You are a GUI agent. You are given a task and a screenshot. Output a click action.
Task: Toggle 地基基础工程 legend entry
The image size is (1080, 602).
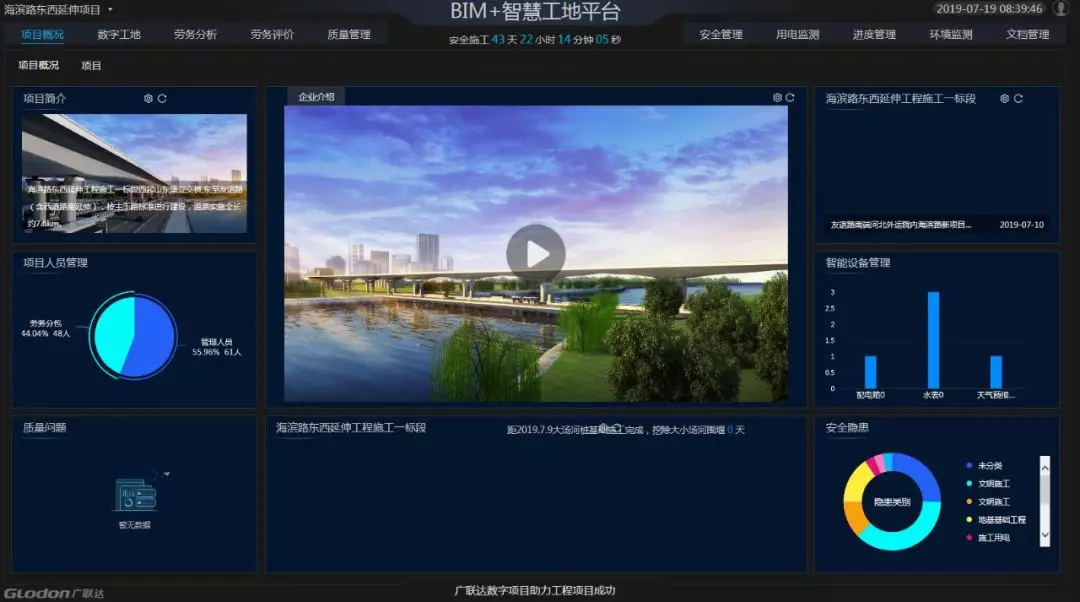(x=1000, y=520)
